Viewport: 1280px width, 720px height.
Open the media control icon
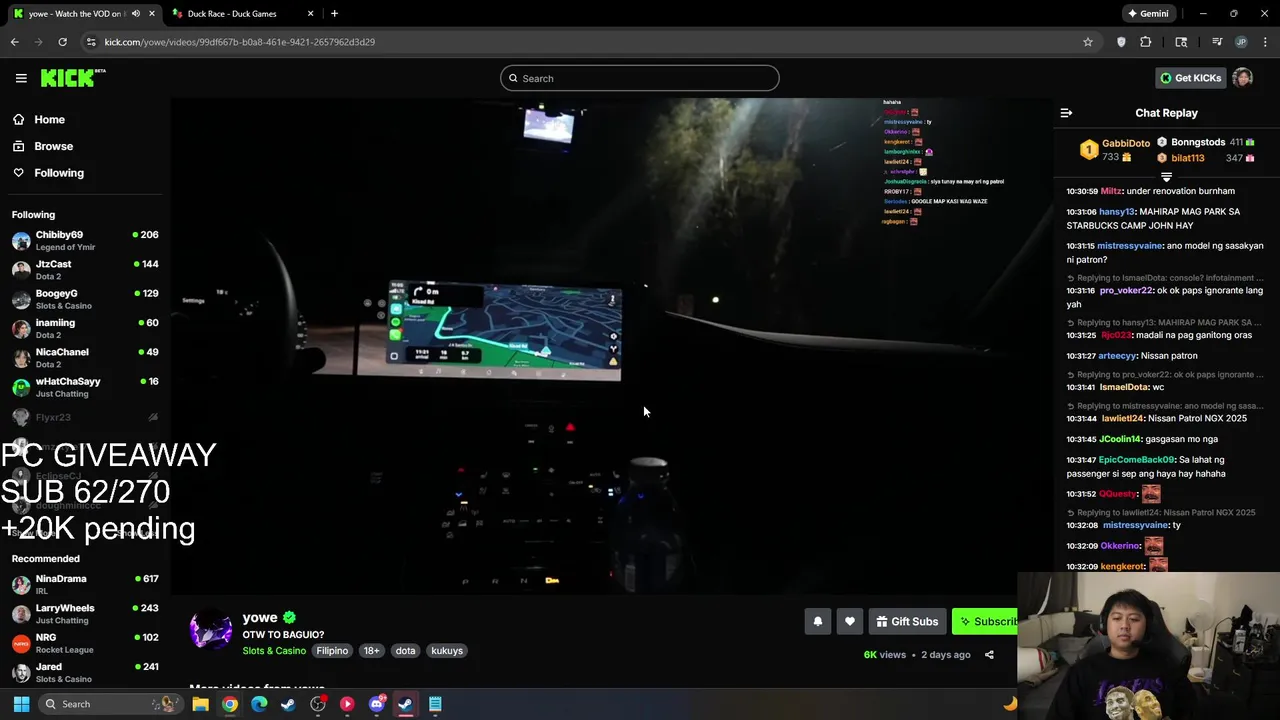pos(1217,42)
